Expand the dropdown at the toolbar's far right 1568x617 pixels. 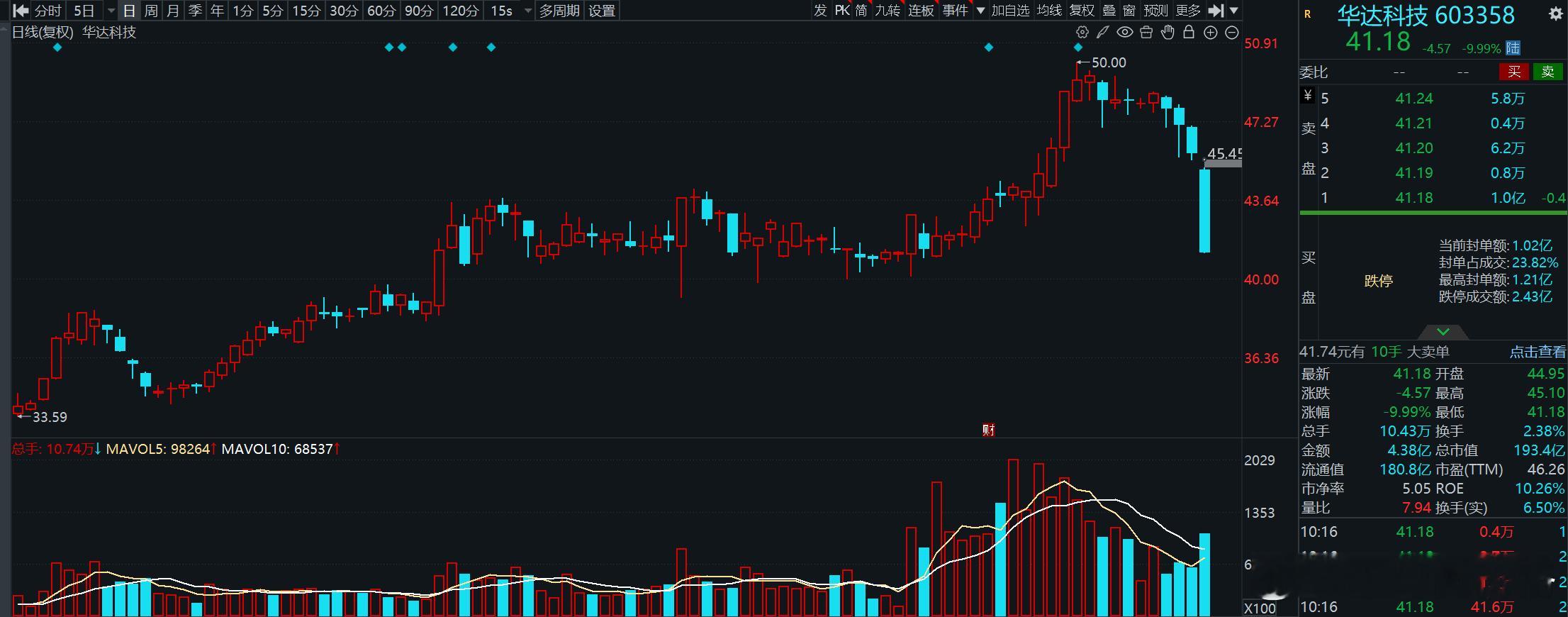pyautogui.click(x=1233, y=11)
